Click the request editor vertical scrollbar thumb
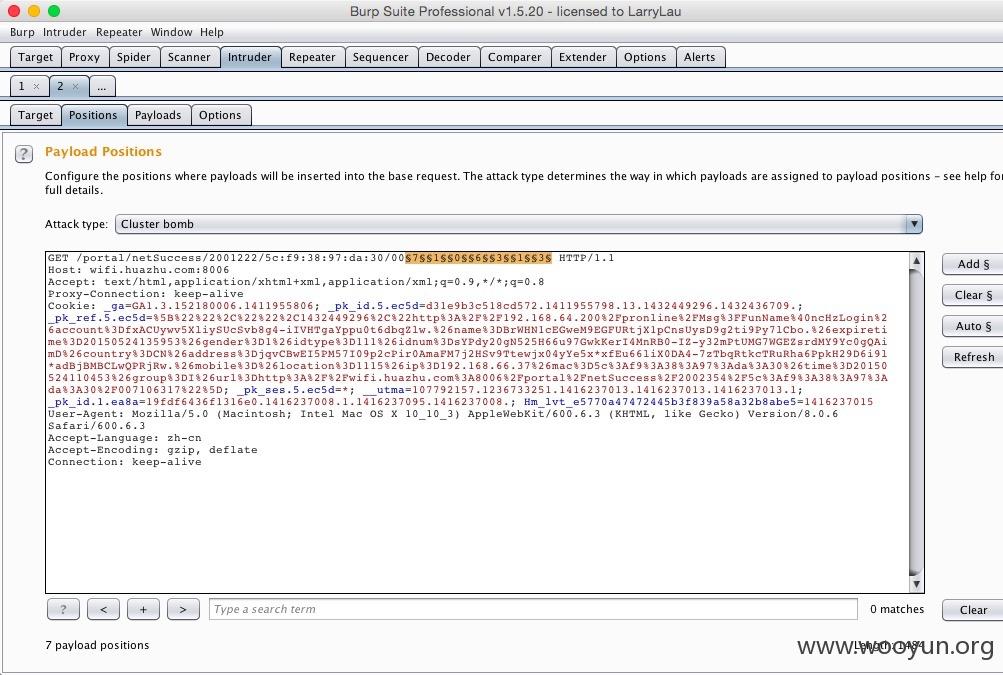The image size is (1003, 675). (916, 421)
